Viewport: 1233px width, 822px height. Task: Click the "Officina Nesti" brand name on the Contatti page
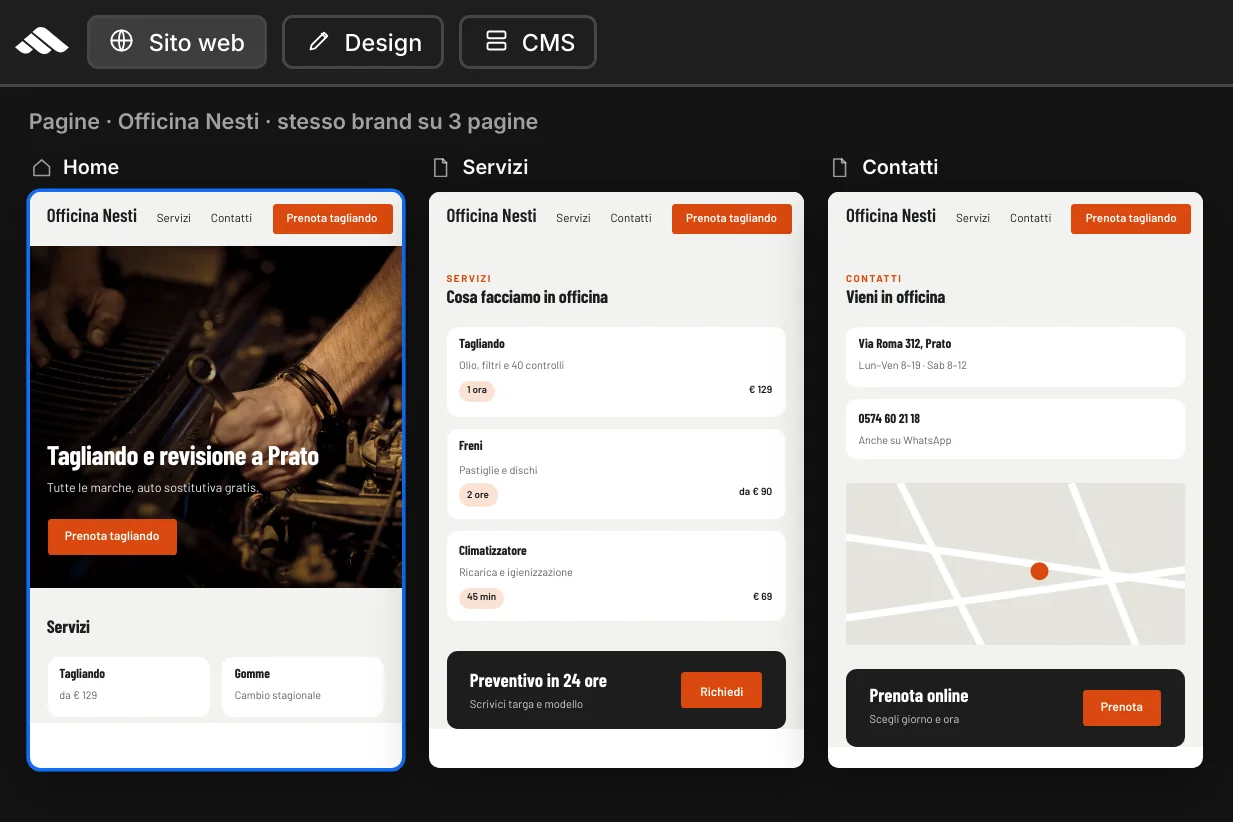click(891, 216)
